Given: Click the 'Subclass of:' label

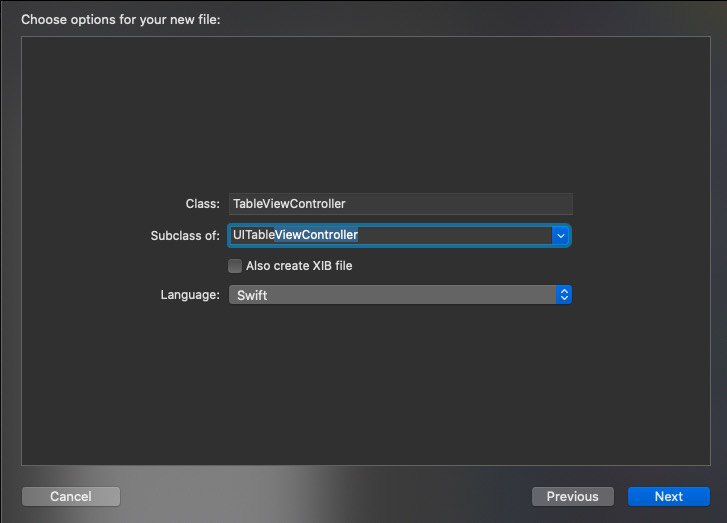Looking at the screenshot, I should pyautogui.click(x=185, y=236).
